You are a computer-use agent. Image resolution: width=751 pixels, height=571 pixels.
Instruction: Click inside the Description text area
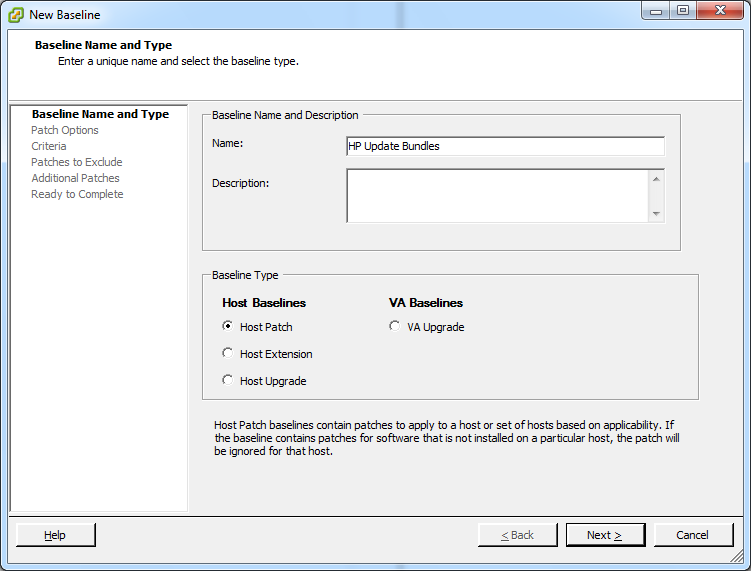pyautogui.click(x=497, y=195)
